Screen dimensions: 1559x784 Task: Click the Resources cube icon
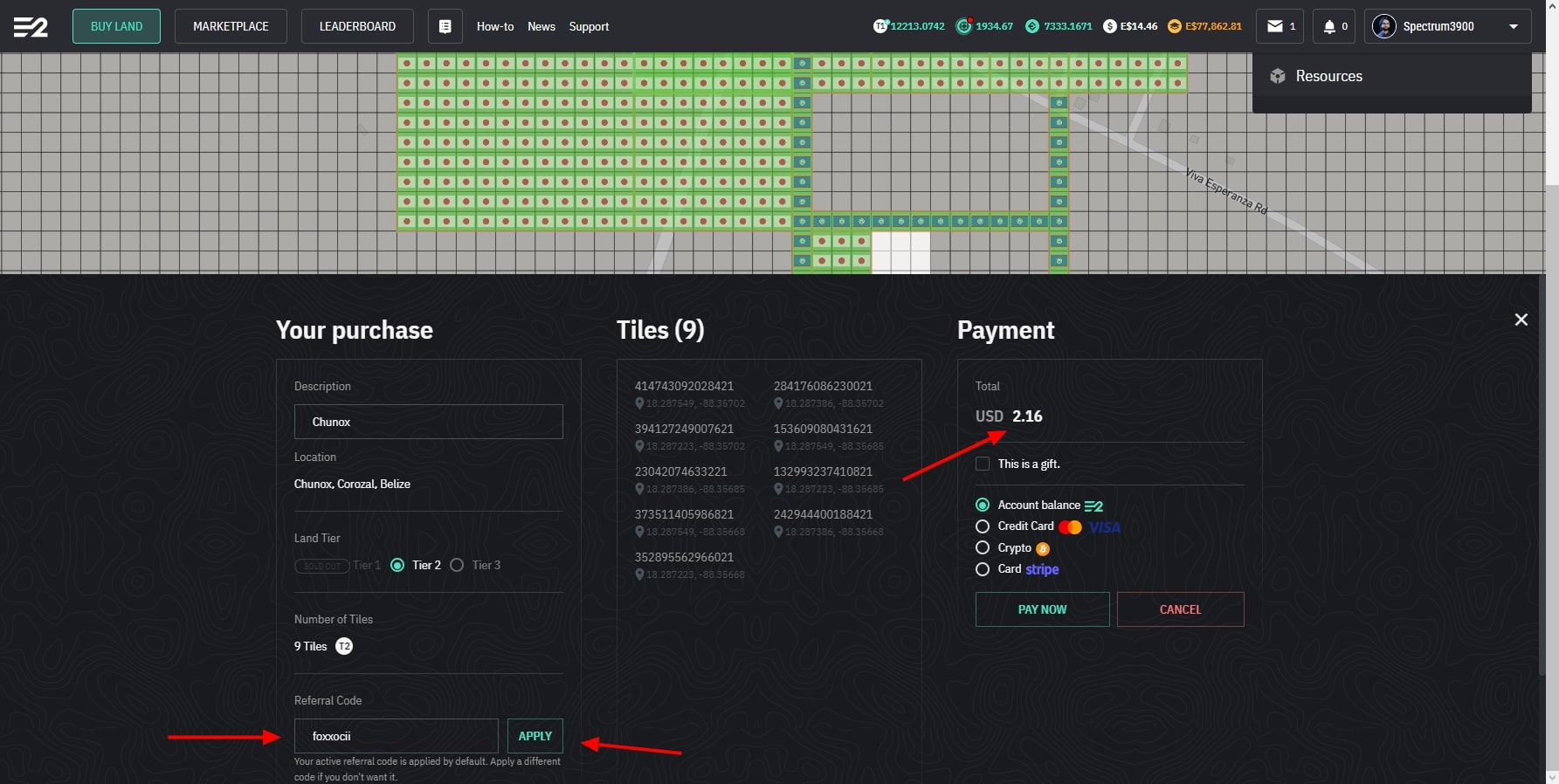[x=1278, y=76]
